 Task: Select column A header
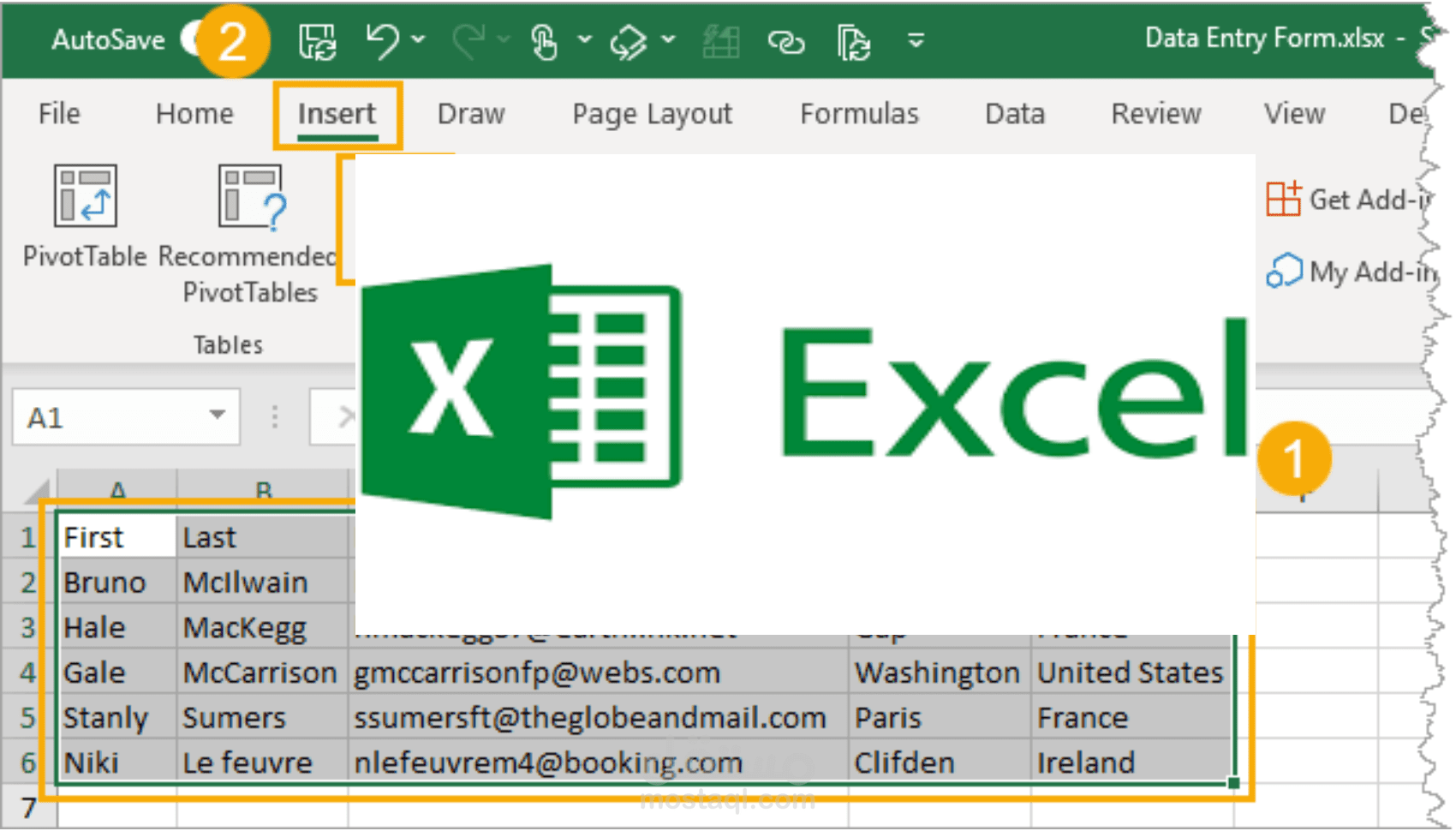click(117, 491)
